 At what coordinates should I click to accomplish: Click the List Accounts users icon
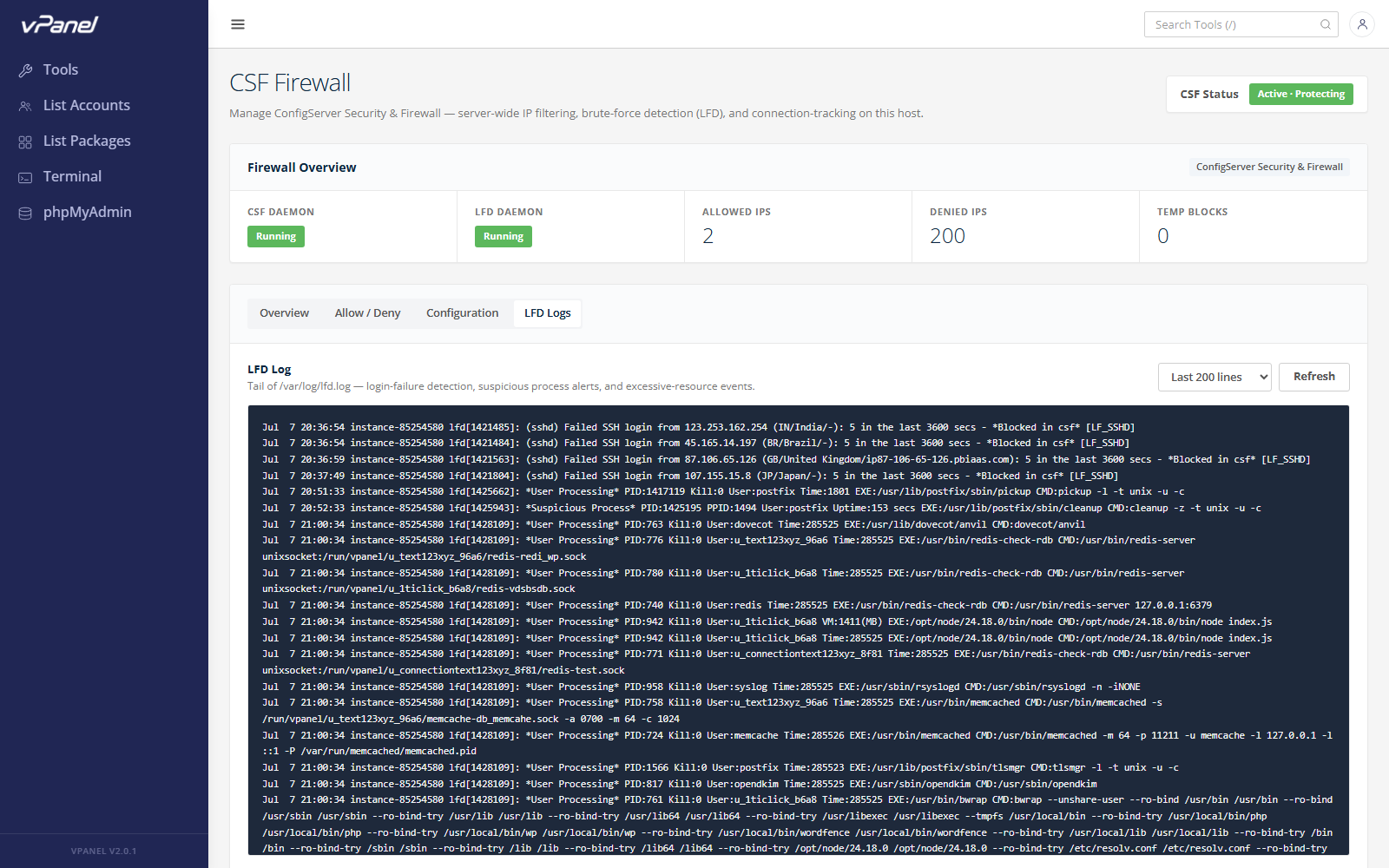(x=25, y=106)
